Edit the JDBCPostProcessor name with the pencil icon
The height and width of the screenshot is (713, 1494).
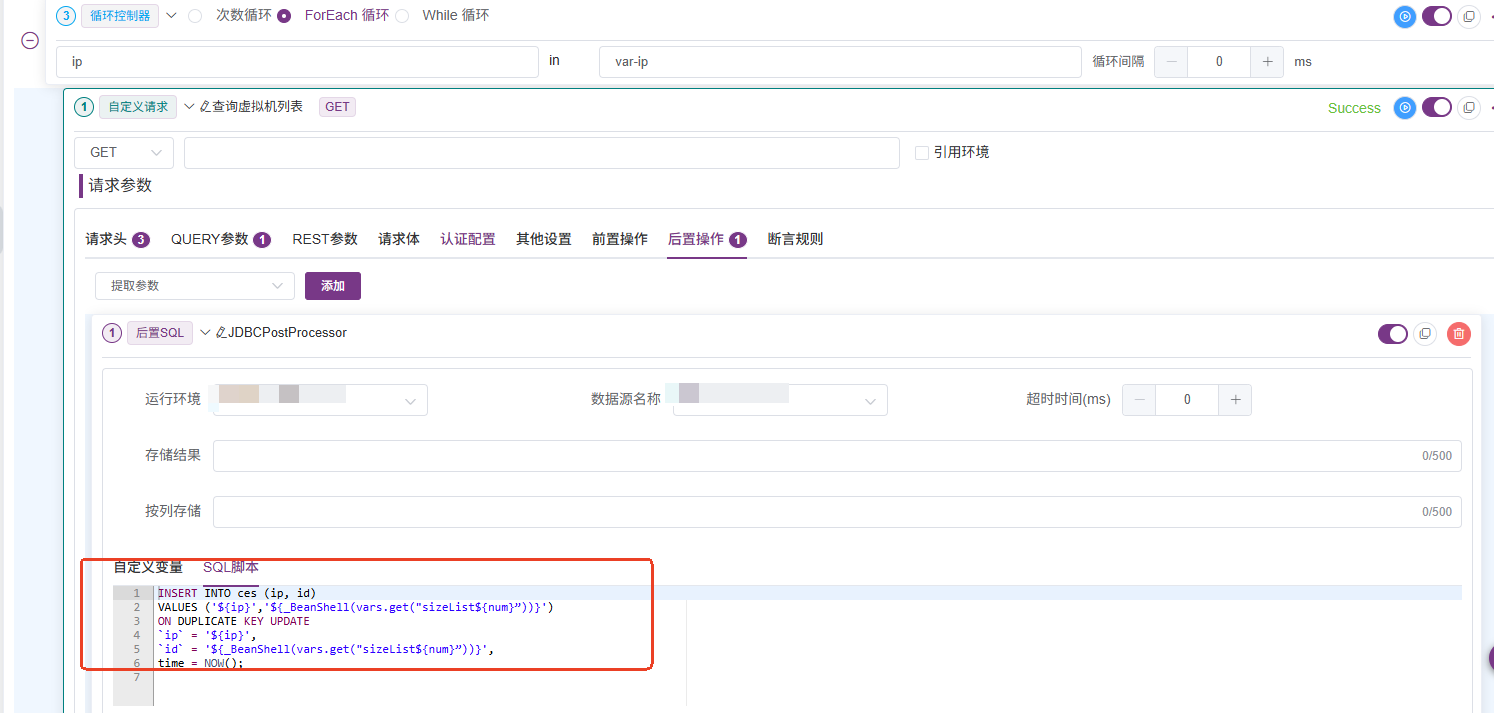coord(221,333)
